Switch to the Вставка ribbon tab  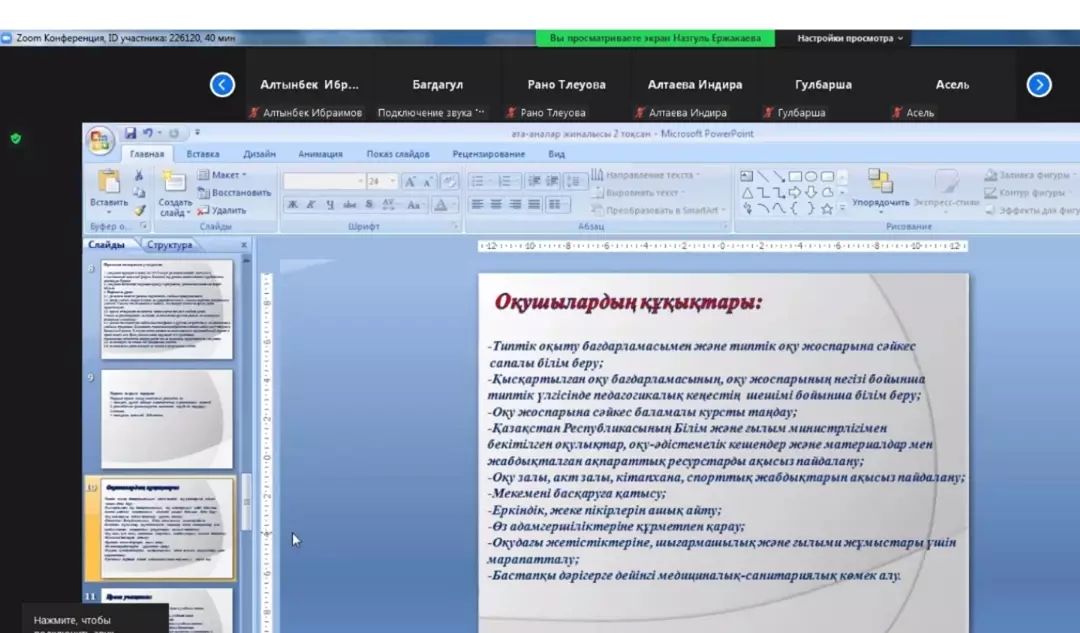tap(202, 154)
